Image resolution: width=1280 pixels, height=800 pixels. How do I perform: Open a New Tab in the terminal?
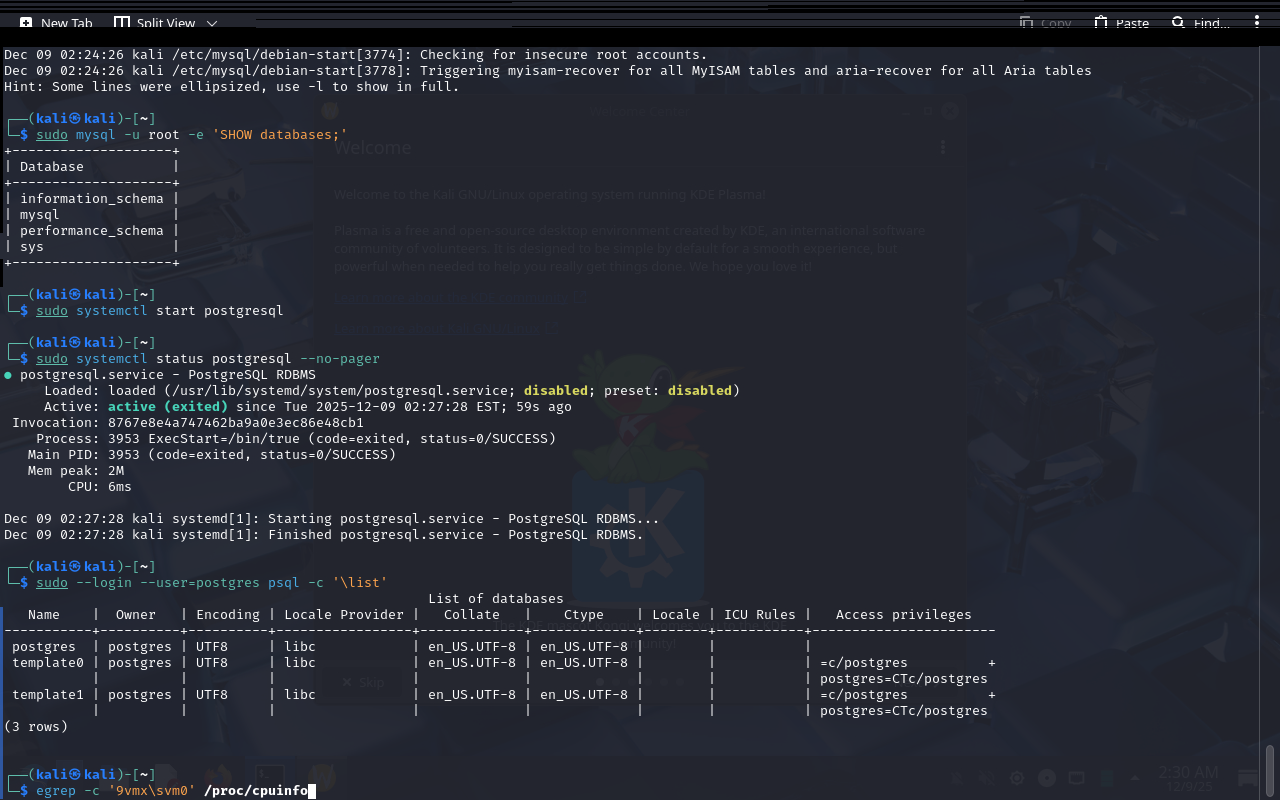(56, 23)
